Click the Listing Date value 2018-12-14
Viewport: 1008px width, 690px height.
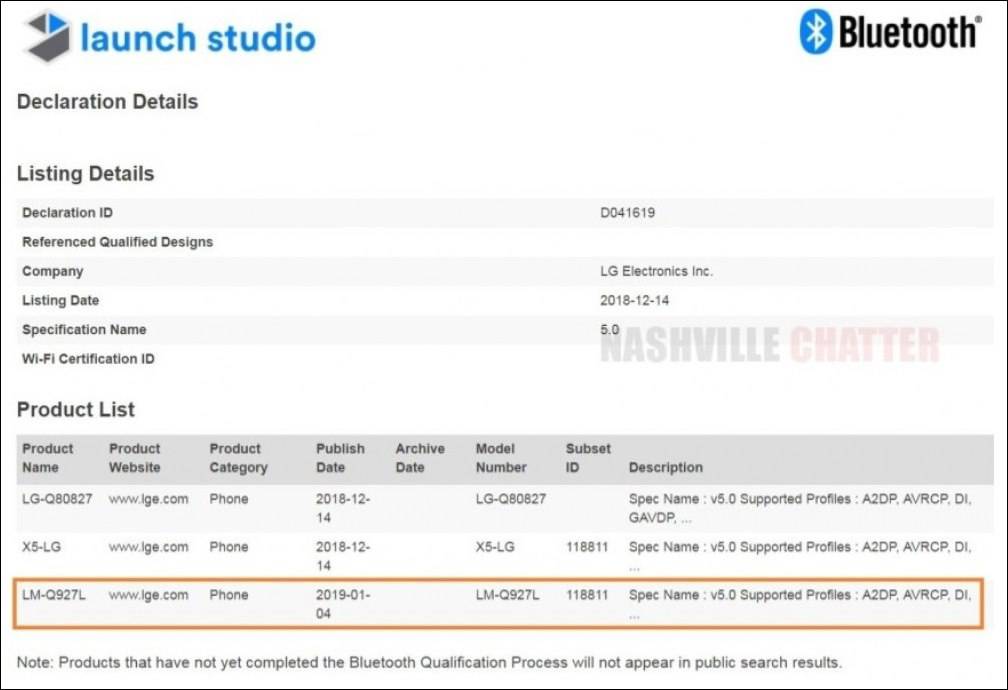(635, 300)
